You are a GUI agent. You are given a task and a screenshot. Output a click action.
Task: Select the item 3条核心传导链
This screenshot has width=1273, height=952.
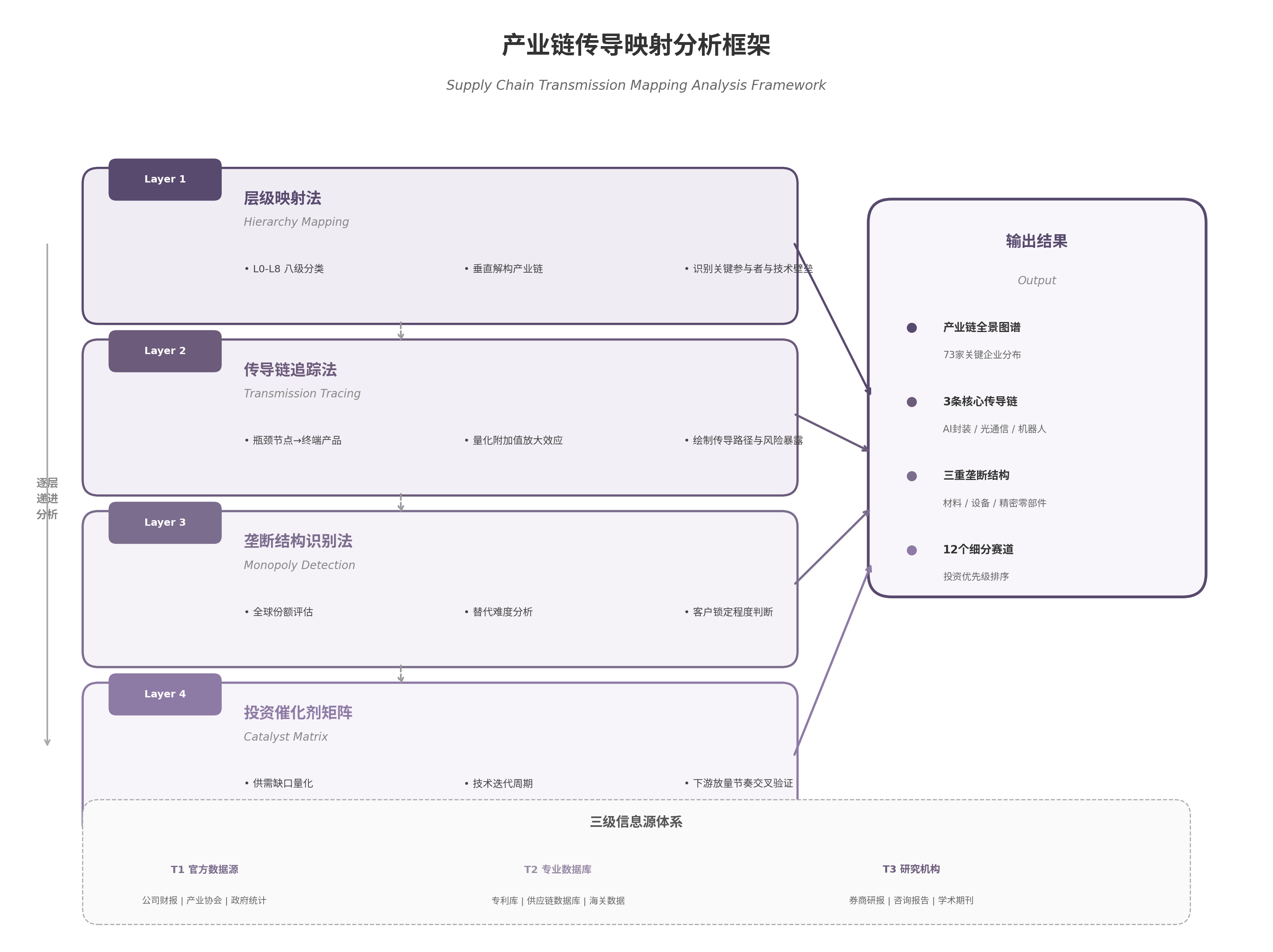[x=980, y=401]
